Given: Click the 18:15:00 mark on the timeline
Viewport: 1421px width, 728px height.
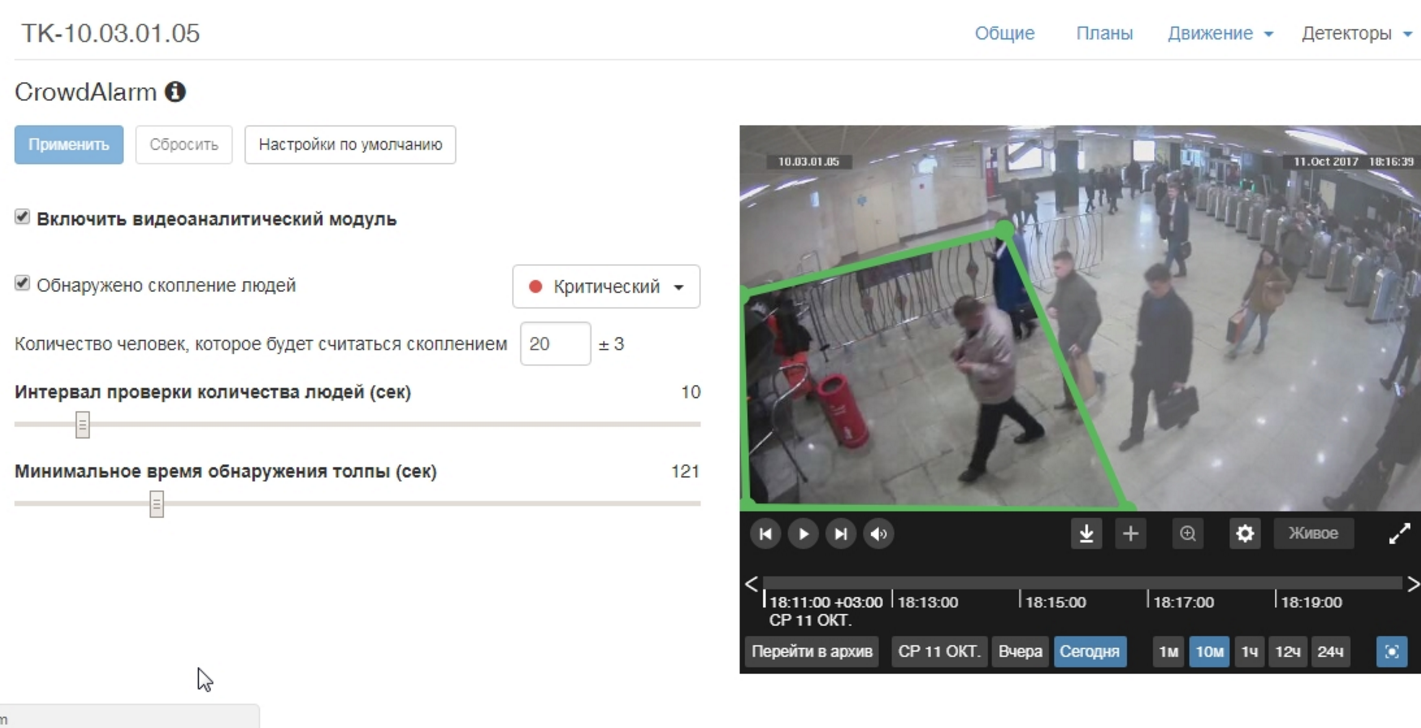Looking at the screenshot, I should (x=1055, y=602).
